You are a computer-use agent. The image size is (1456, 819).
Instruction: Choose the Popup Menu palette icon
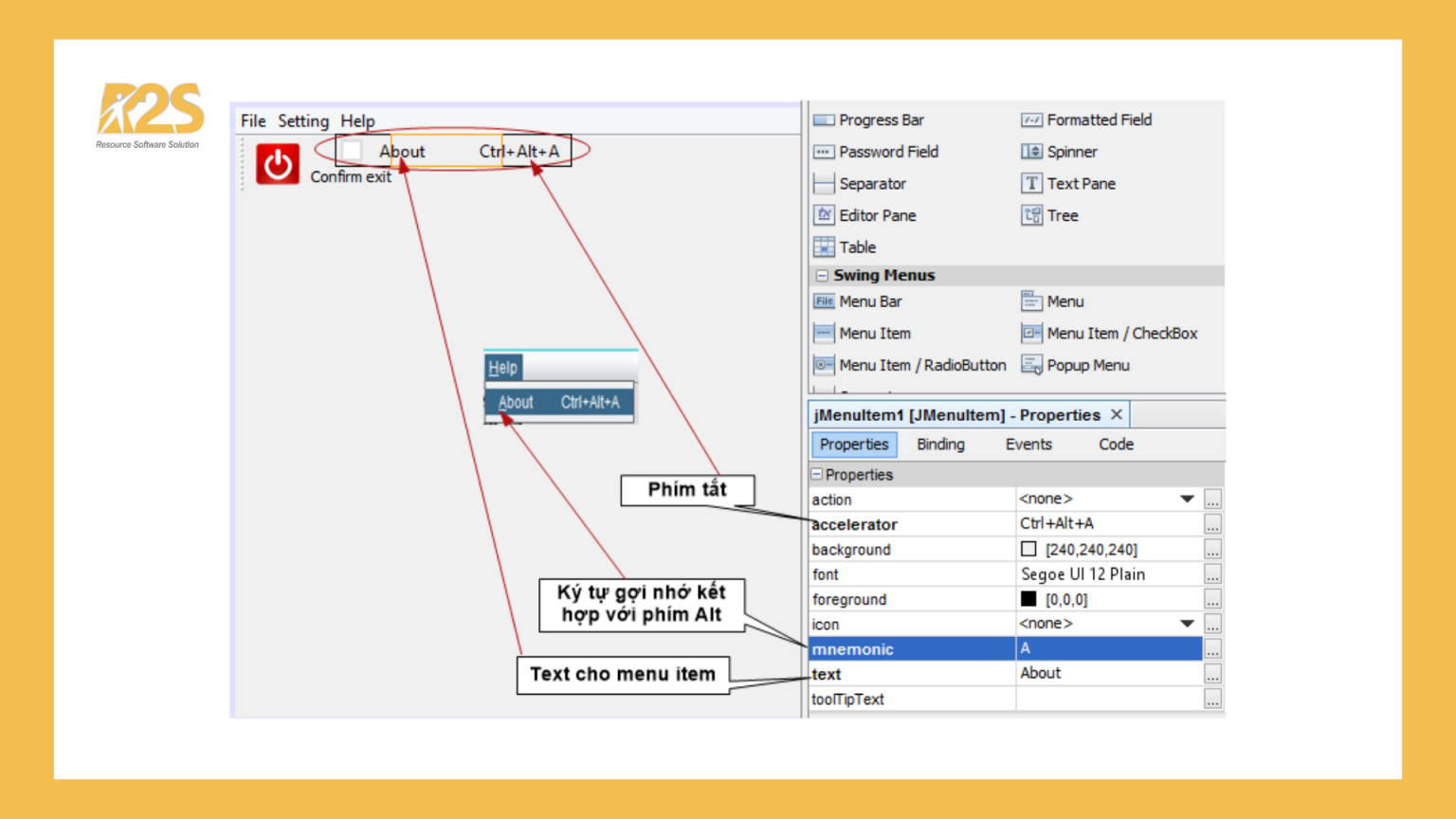(1031, 365)
